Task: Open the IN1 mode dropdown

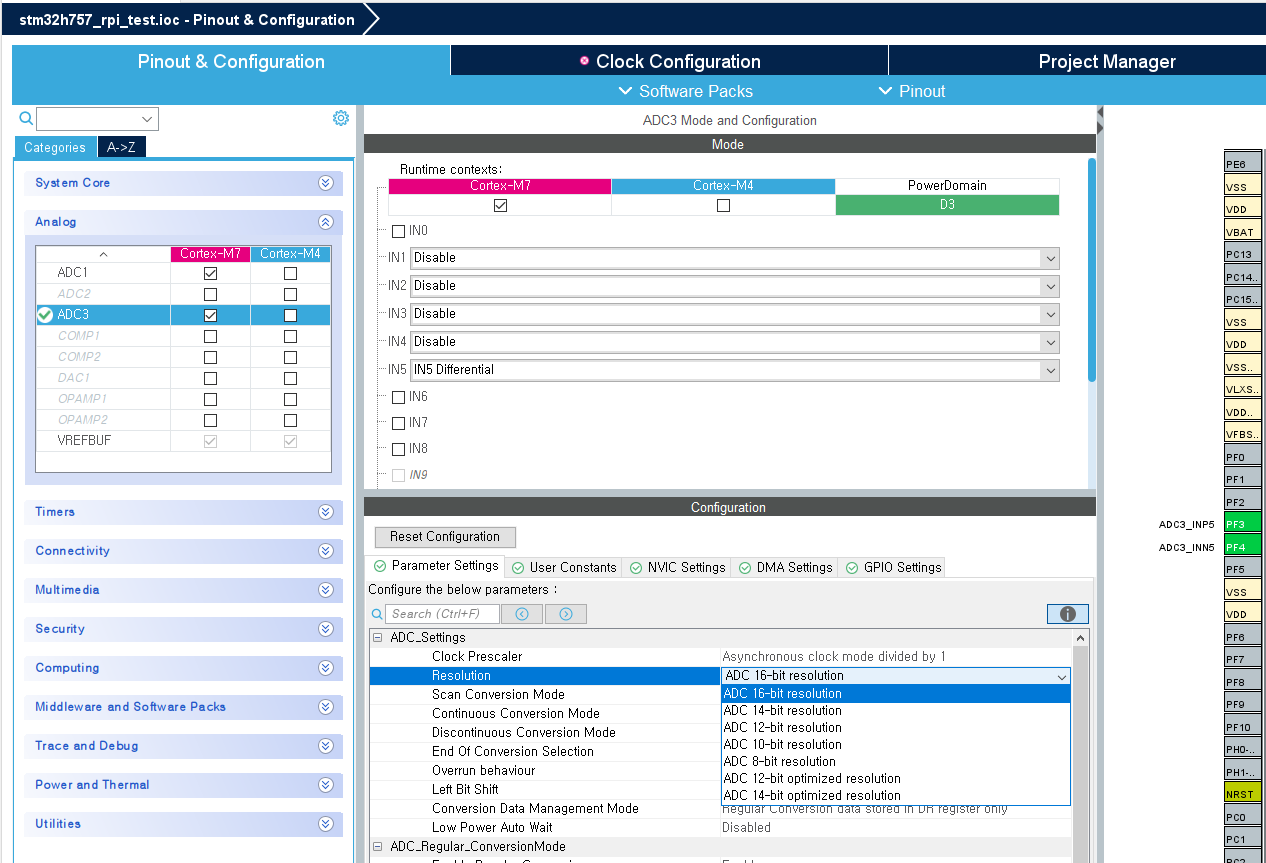Action: 734,258
